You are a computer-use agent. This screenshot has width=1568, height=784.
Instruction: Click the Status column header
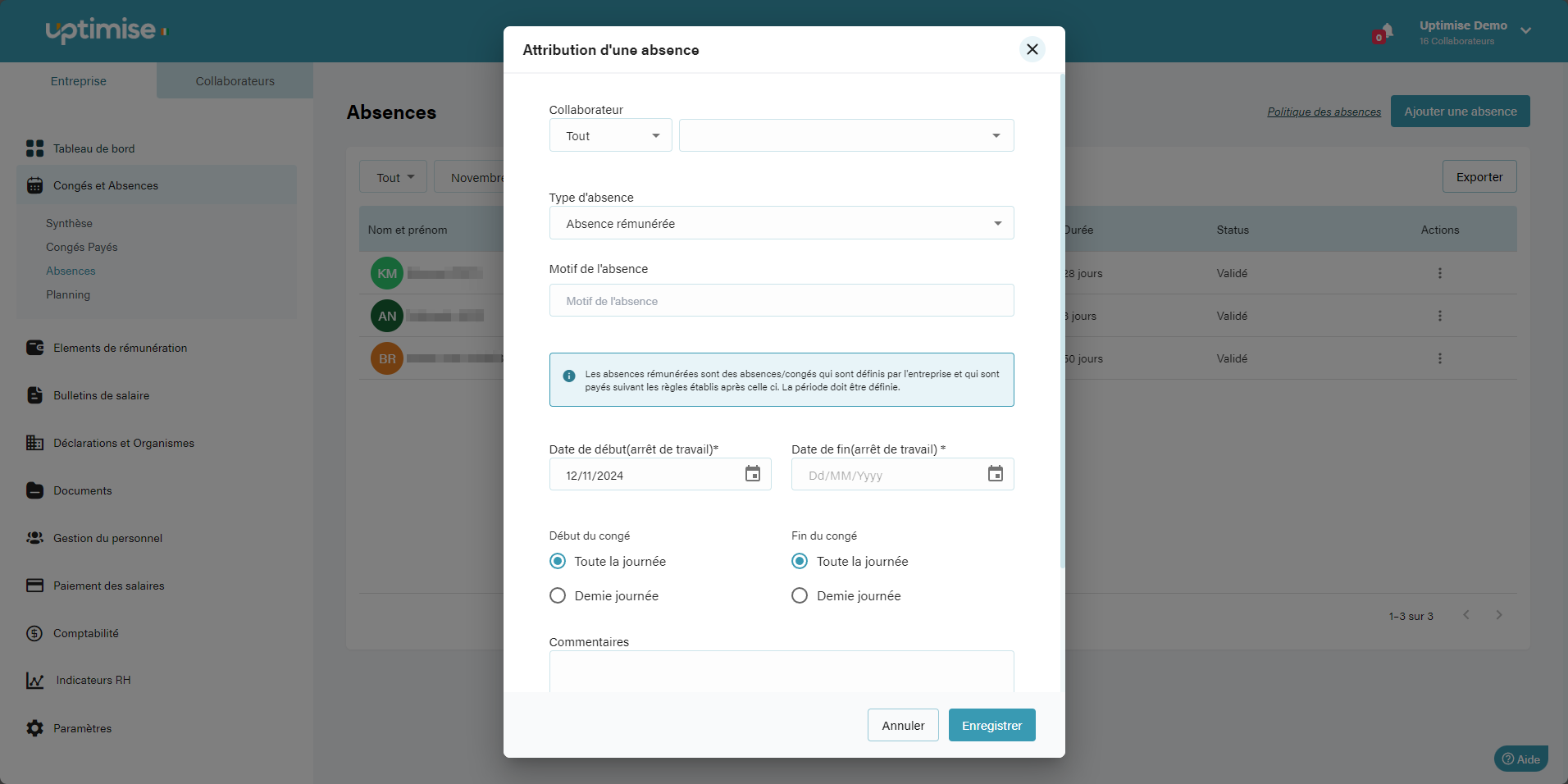click(x=1233, y=230)
